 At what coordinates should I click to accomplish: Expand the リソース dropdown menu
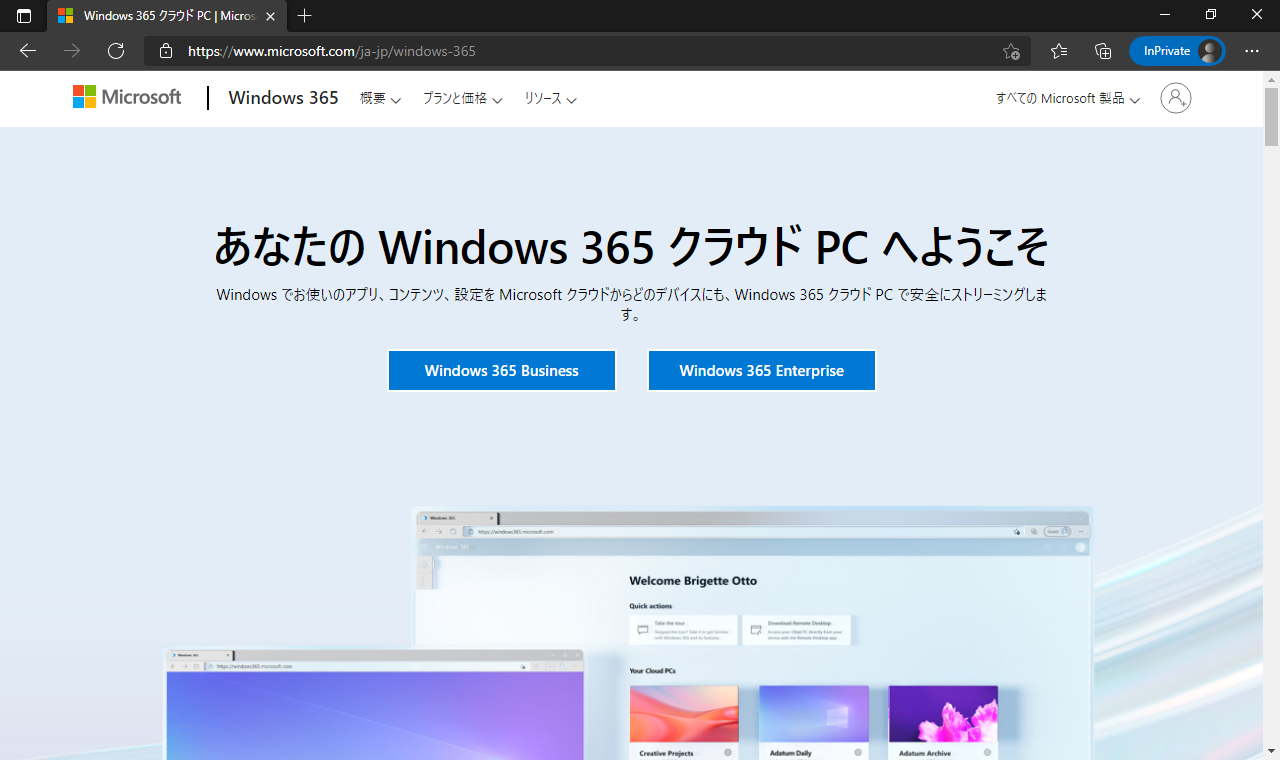point(550,99)
